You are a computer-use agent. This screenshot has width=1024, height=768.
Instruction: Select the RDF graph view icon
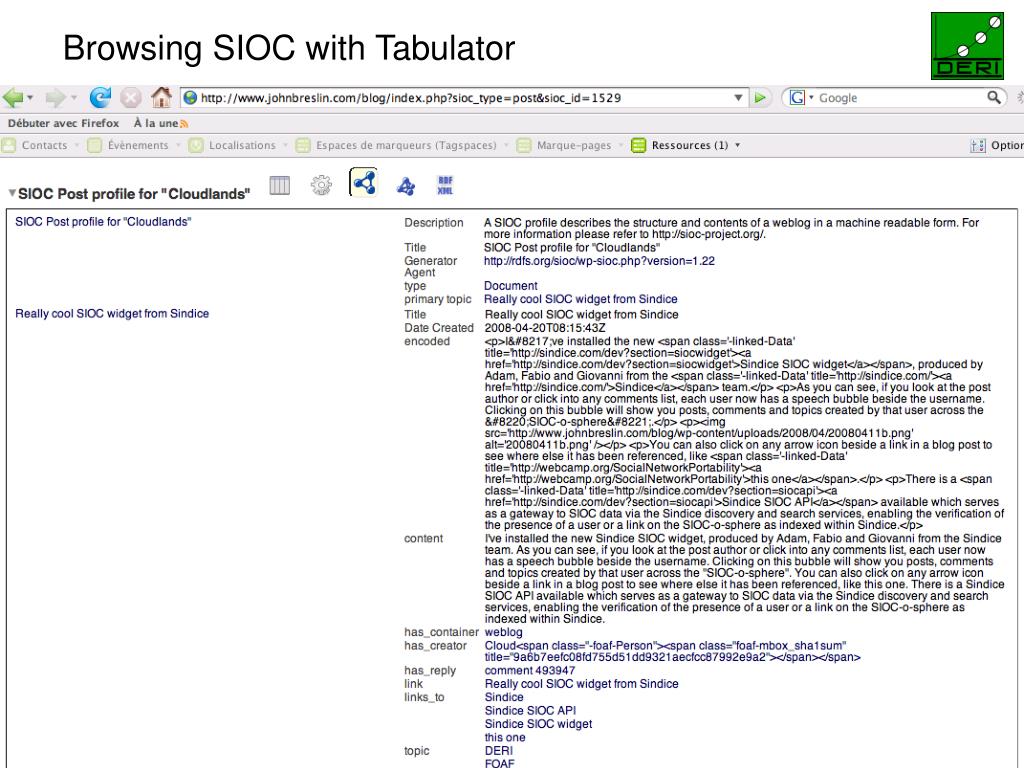(364, 182)
